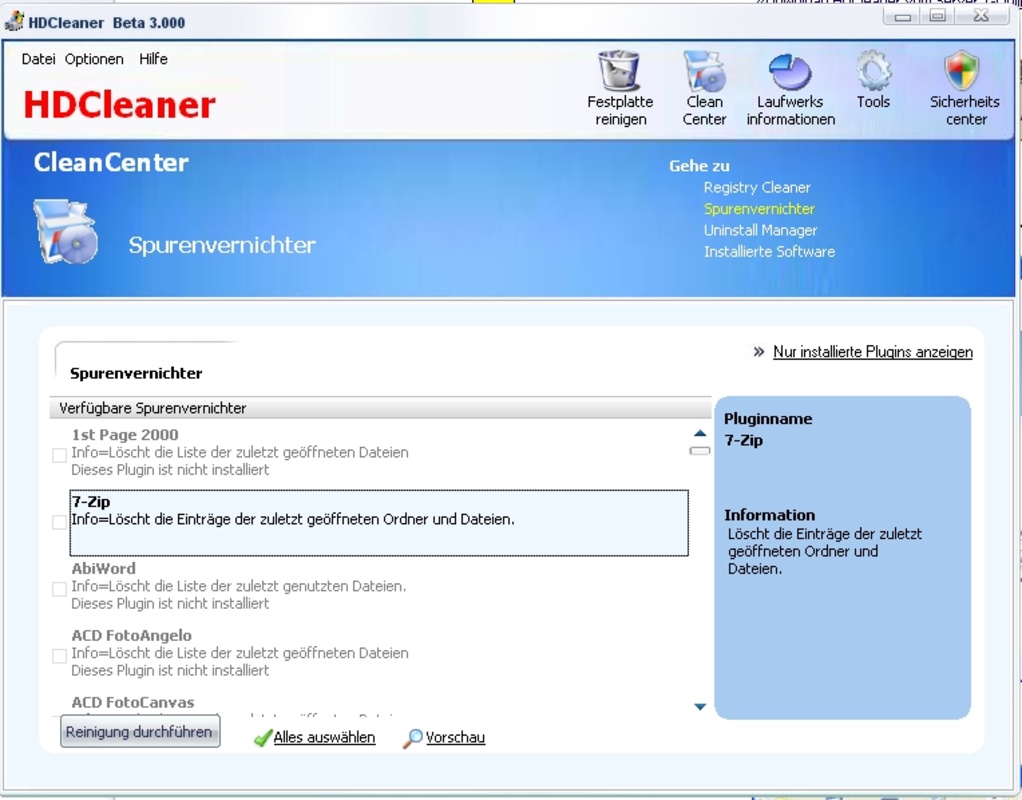Select the Spurenvernichter tab header
The image size is (1022, 800).
pyautogui.click(x=136, y=374)
